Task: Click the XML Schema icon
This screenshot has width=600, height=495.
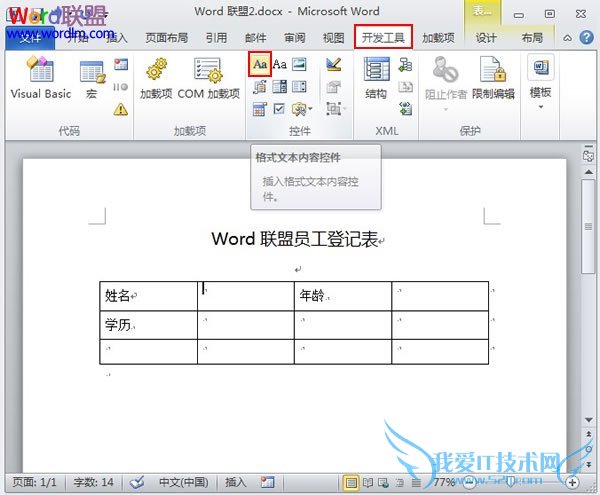Action: (x=405, y=65)
